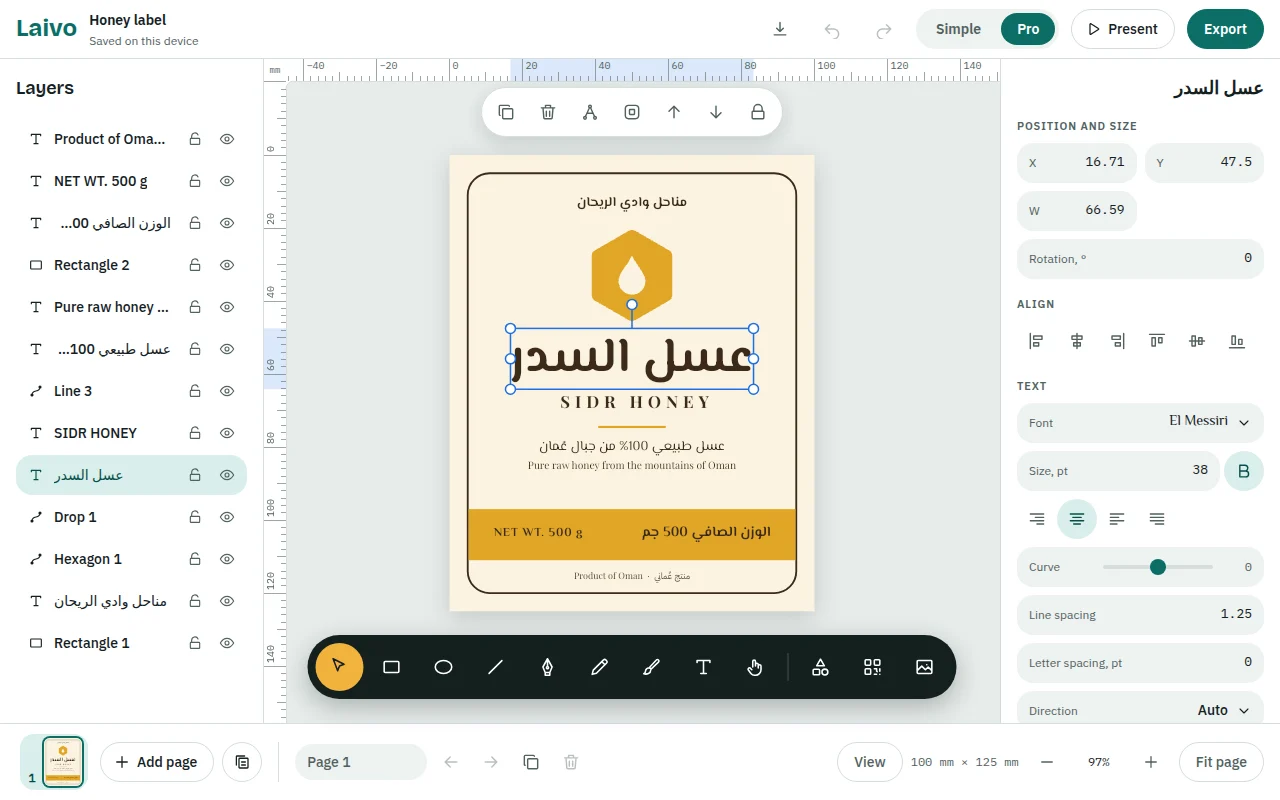Open the Font dropdown showing El Messiri

(x=1140, y=423)
